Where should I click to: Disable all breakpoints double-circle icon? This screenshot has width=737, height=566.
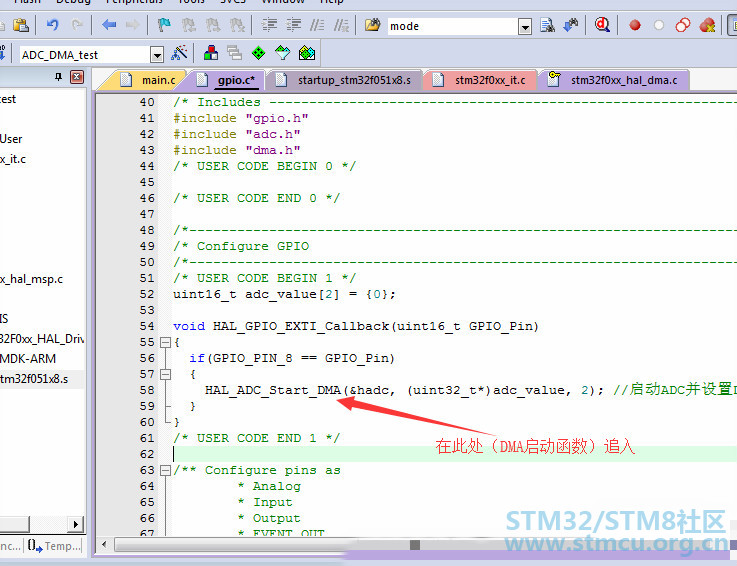tap(683, 25)
